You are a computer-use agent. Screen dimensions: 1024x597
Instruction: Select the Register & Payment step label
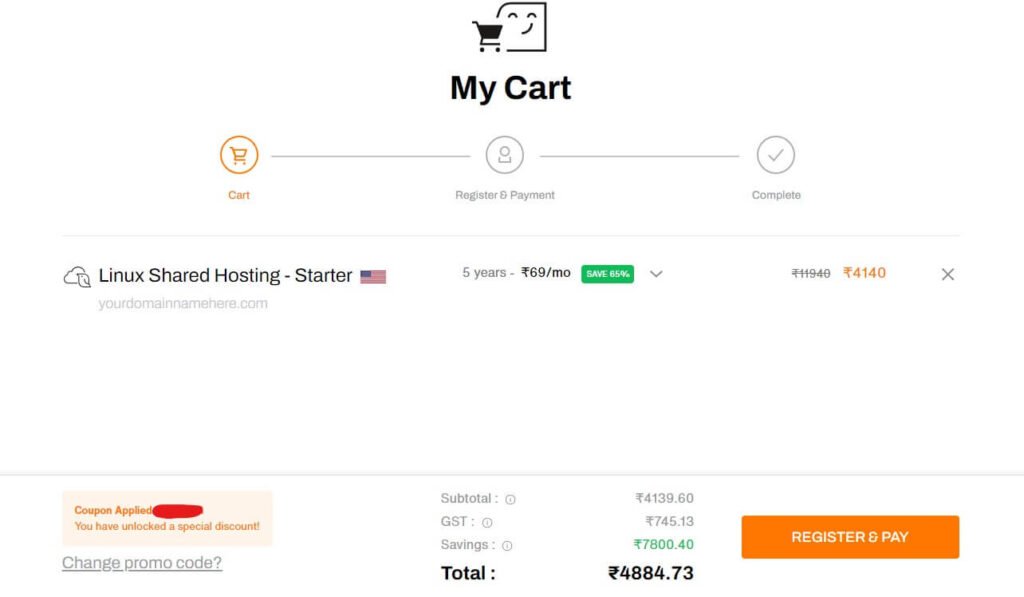pyautogui.click(x=505, y=195)
